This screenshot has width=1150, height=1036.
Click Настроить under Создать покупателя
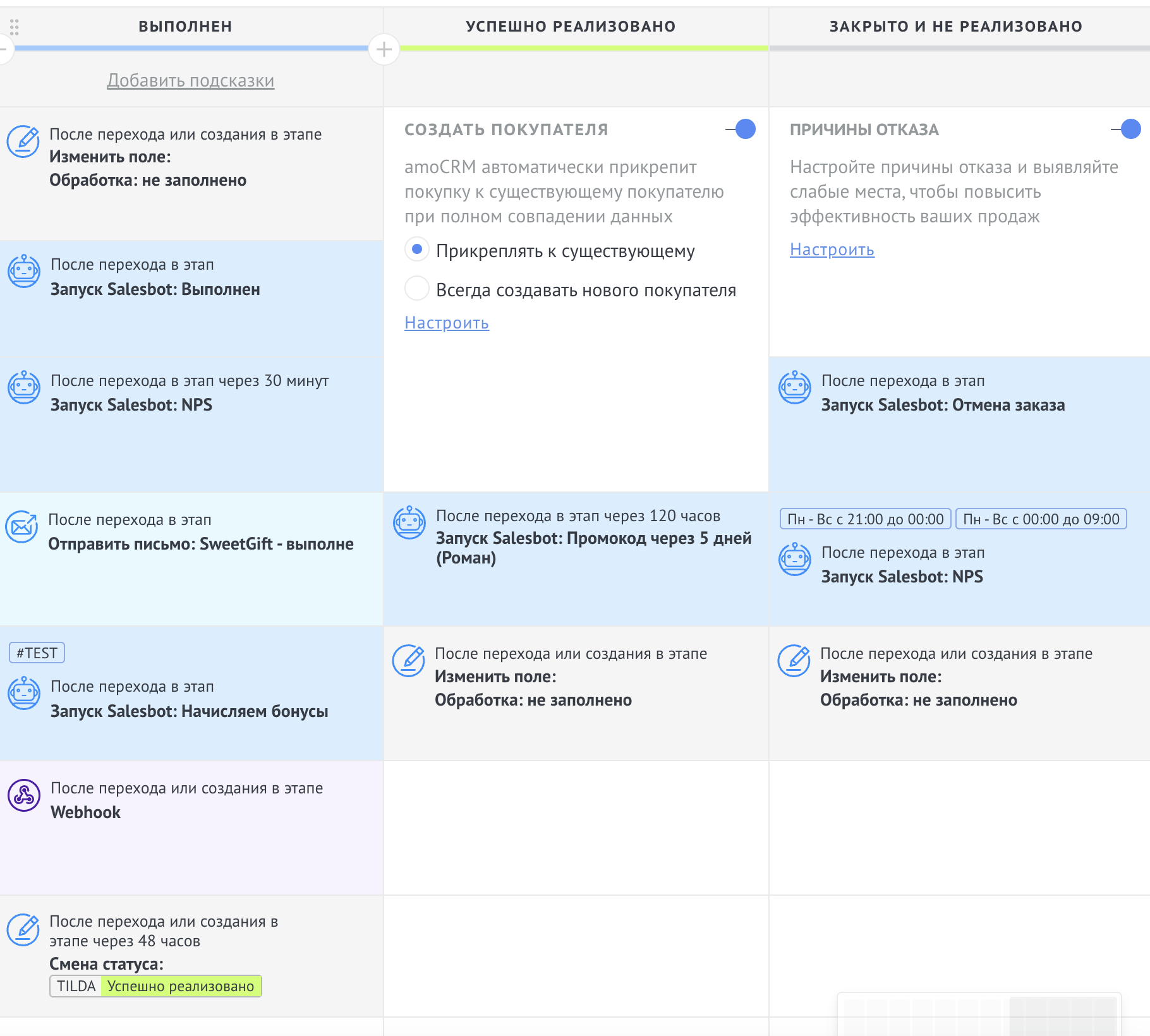click(x=446, y=323)
